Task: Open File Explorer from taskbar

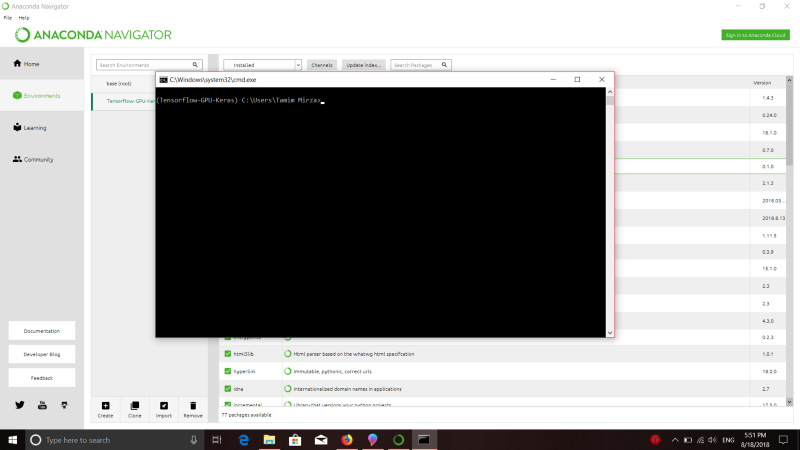Action: 269,440
